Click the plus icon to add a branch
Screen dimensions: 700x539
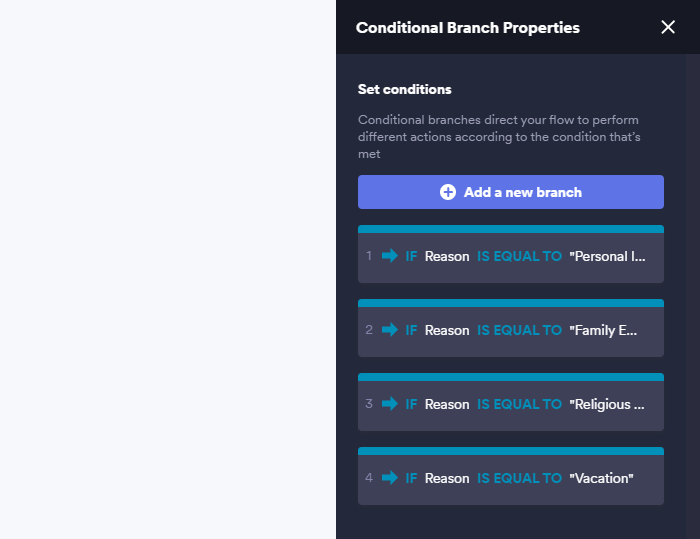coord(448,192)
